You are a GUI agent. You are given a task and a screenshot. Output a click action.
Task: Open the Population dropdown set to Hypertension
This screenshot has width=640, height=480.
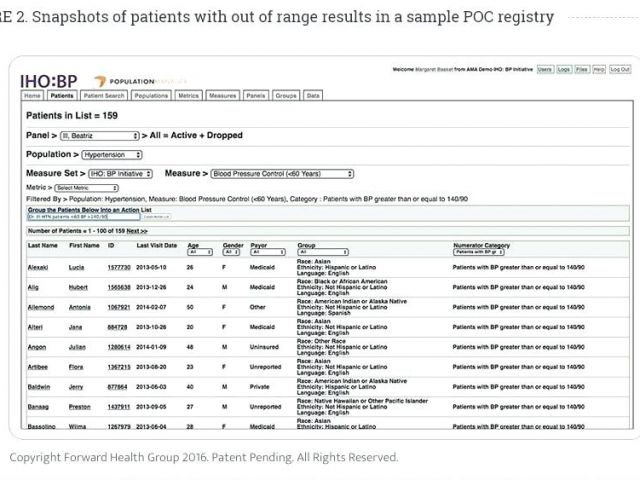109,154
